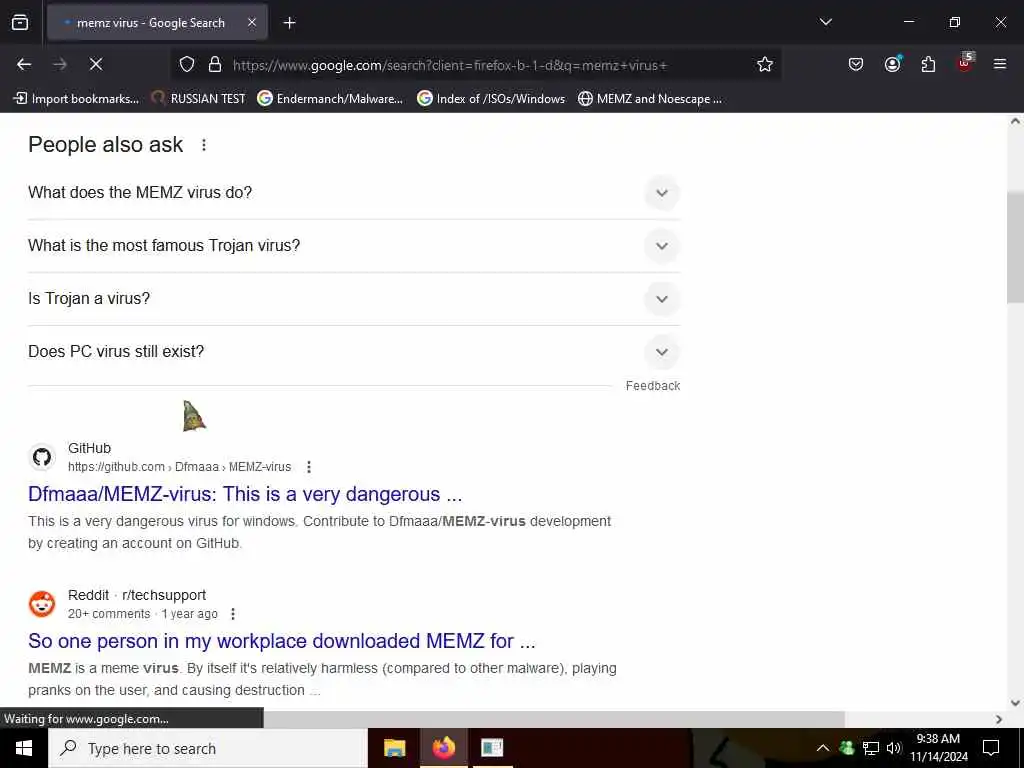Open MEMZ and Noescape bookmark
The image size is (1024, 768).
(650, 99)
